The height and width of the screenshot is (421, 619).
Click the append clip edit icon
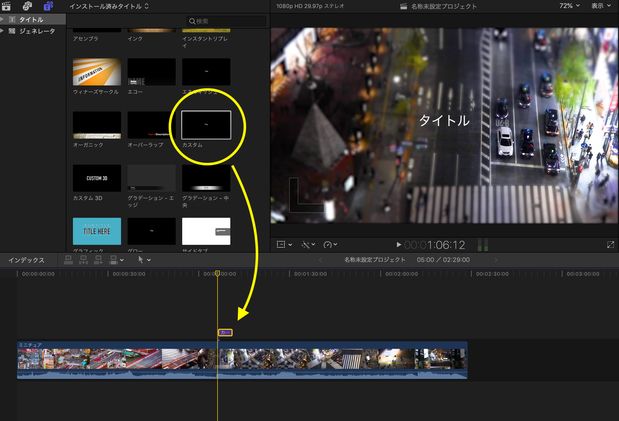coord(98,259)
